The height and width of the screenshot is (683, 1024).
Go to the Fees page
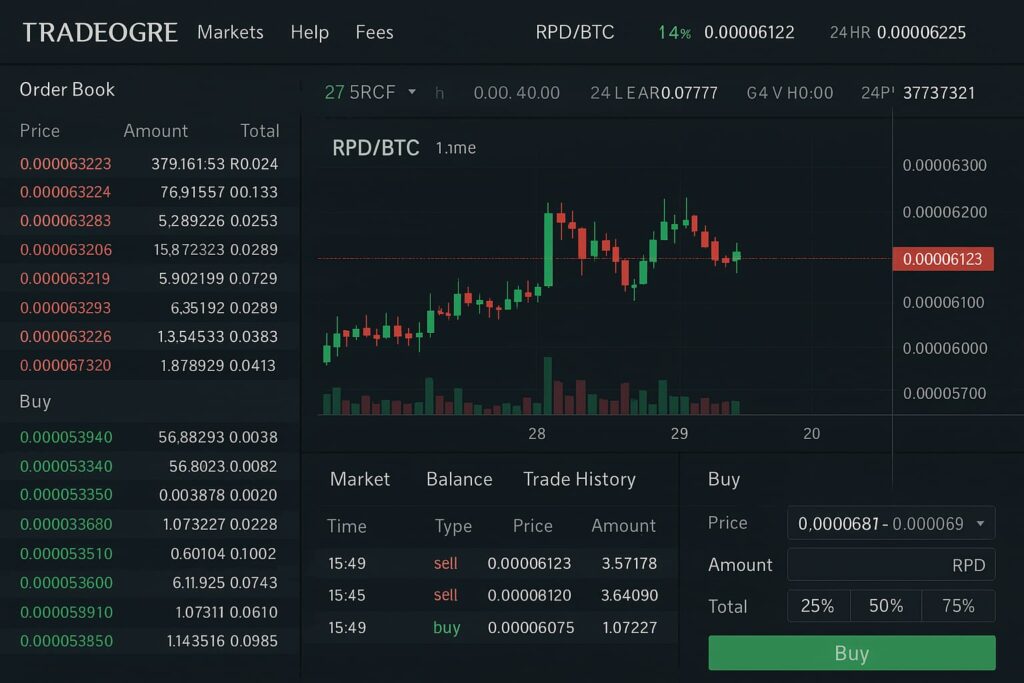[x=374, y=32]
